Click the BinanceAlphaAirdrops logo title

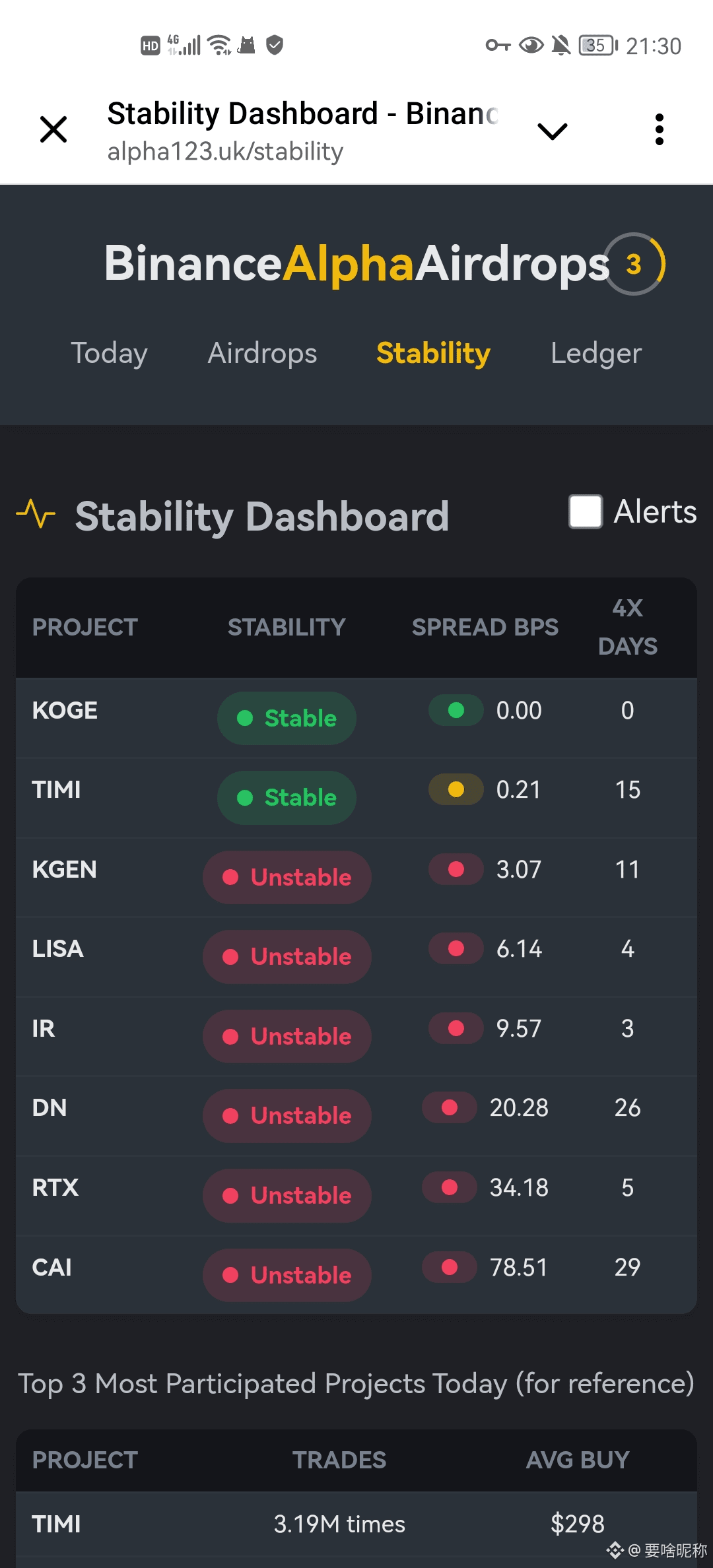[356, 264]
